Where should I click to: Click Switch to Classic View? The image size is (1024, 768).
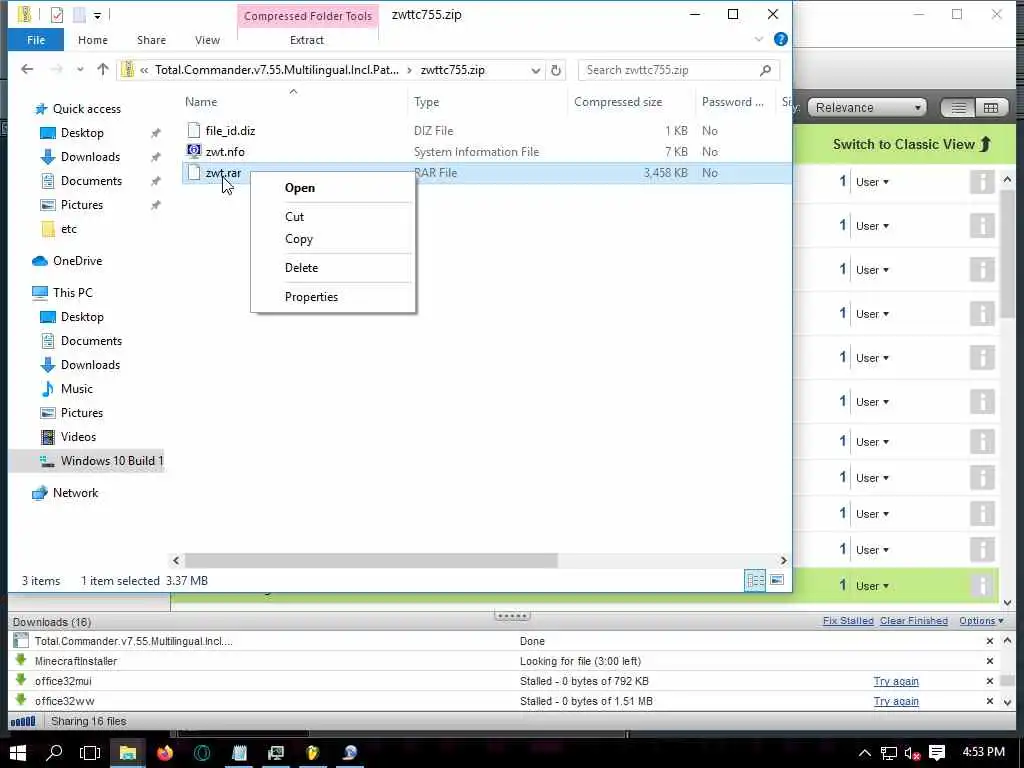click(912, 144)
